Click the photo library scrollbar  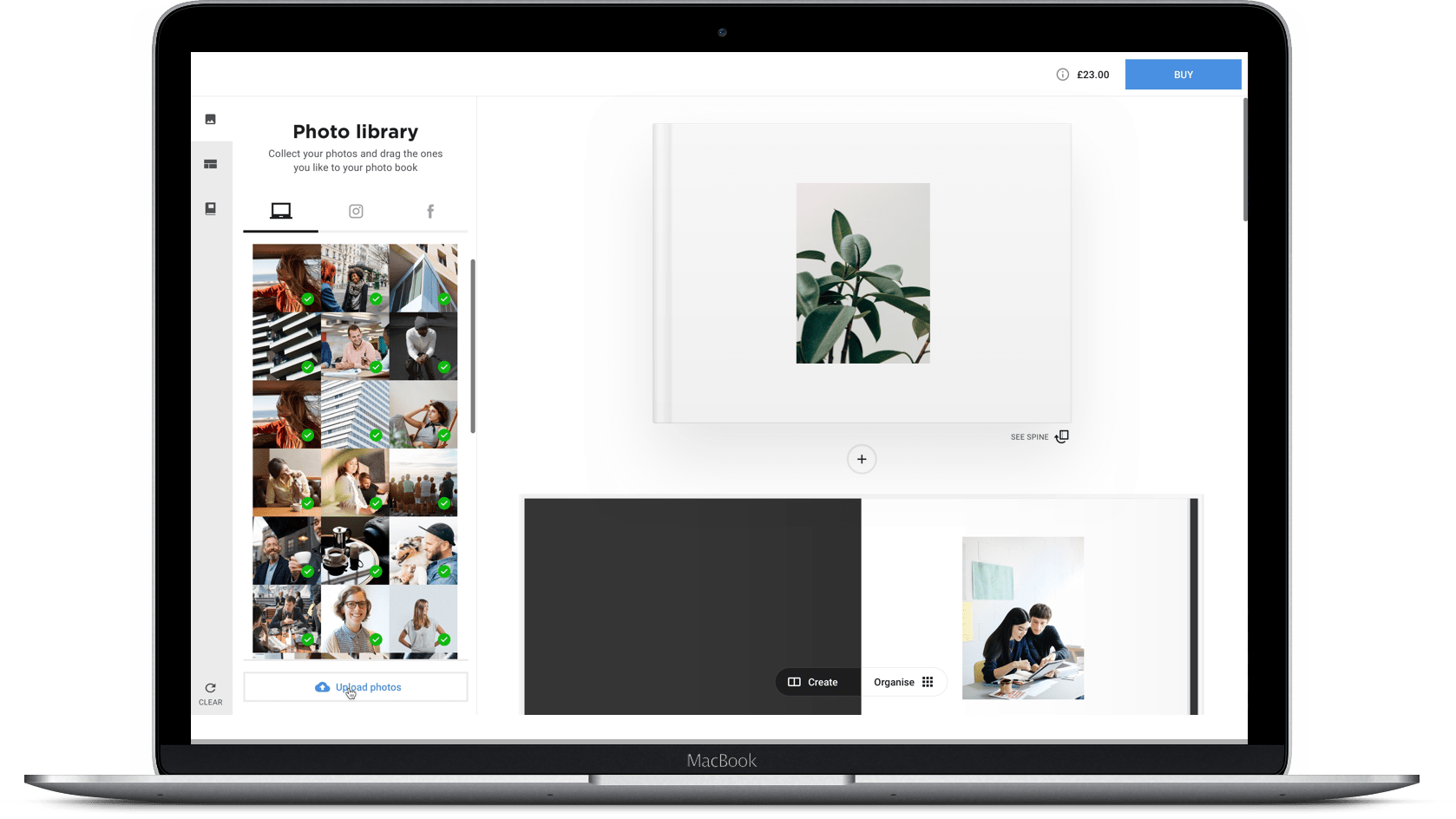473,345
